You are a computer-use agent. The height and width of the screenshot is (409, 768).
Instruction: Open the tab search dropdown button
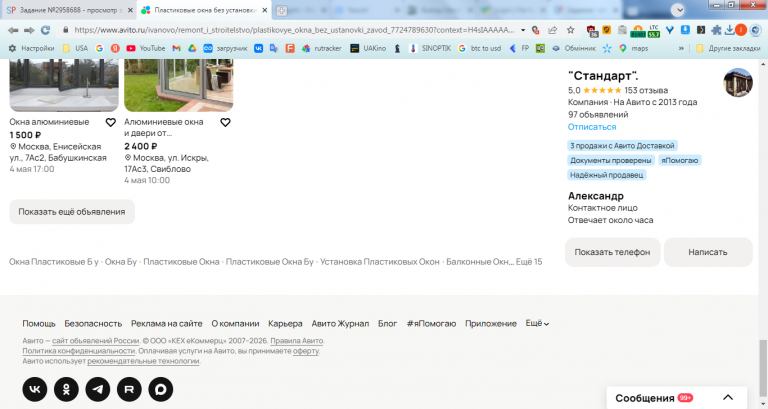[x=678, y=10]
